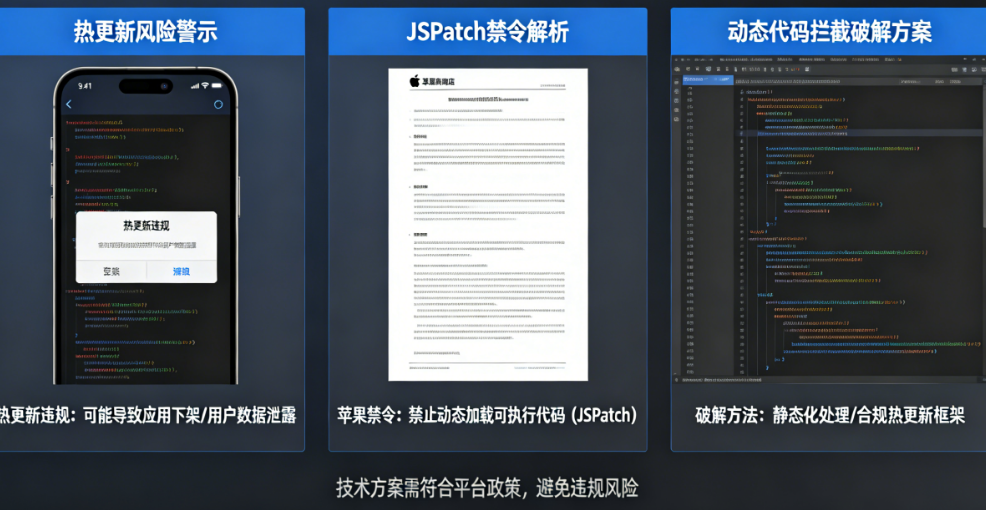The width and height of the screenshot is (986, 510).
Task: Click the Wi-Fi icon in phone status bar
Action: (x=206, y=85)
